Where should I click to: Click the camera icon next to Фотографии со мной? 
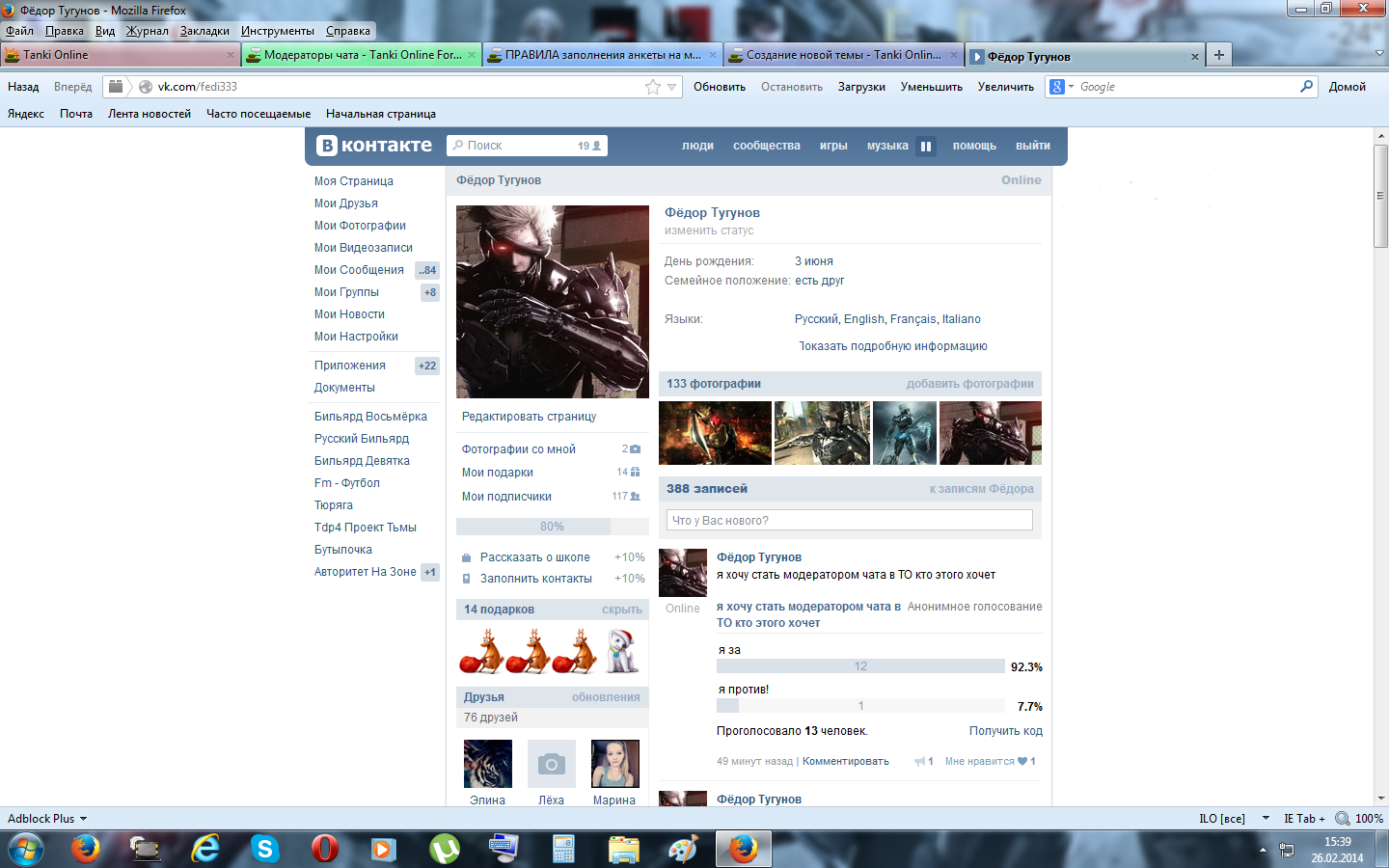pyautogui.click(x=635, y=449)
